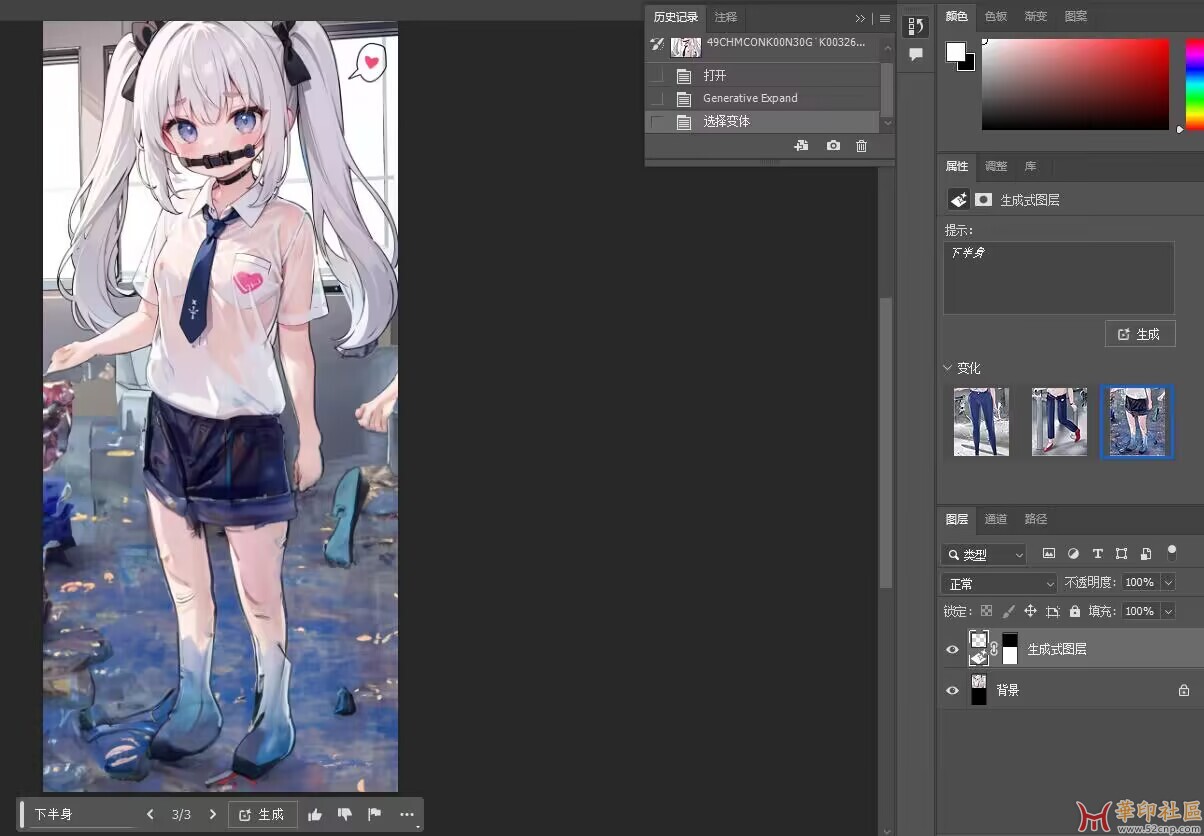Viewport: 1204px width, 836px height.
Task: Toggle history brush source box for Generative Expand
Action: point(657,98)
